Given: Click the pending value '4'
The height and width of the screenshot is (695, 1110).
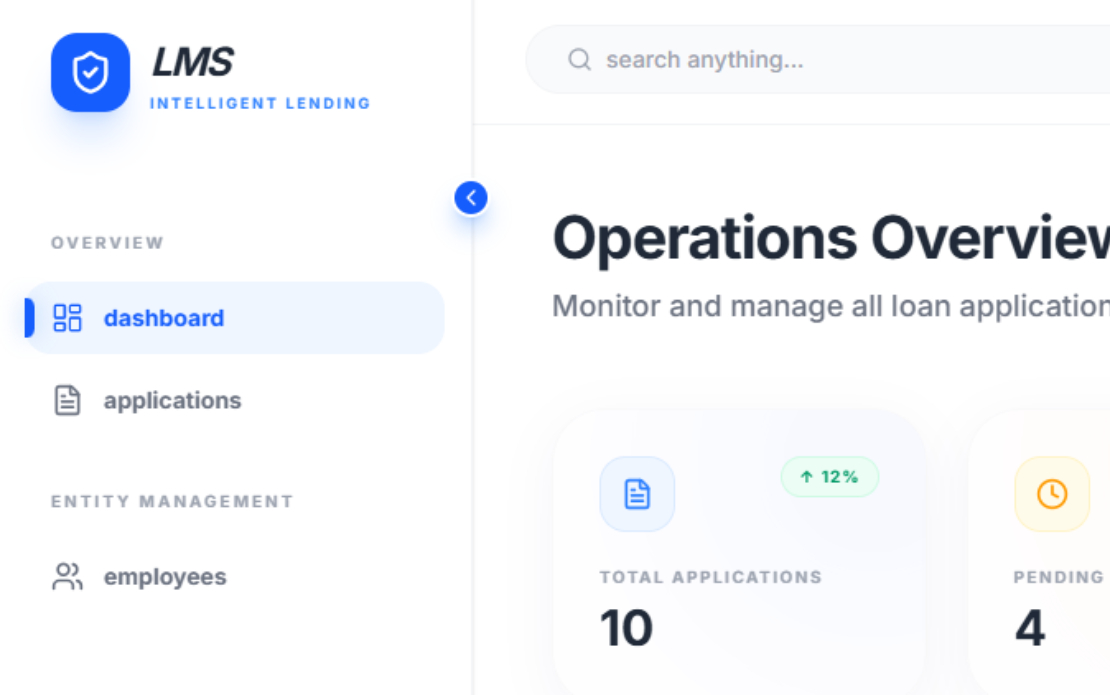Looking at the screenshot, I should 1030,628.
